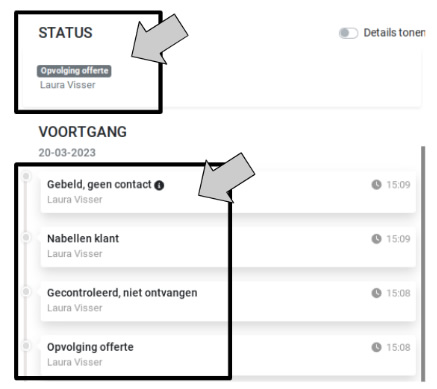Click the 20-03-2023 date heading
The width and height of the screenshot is (437, 389).
67,153
